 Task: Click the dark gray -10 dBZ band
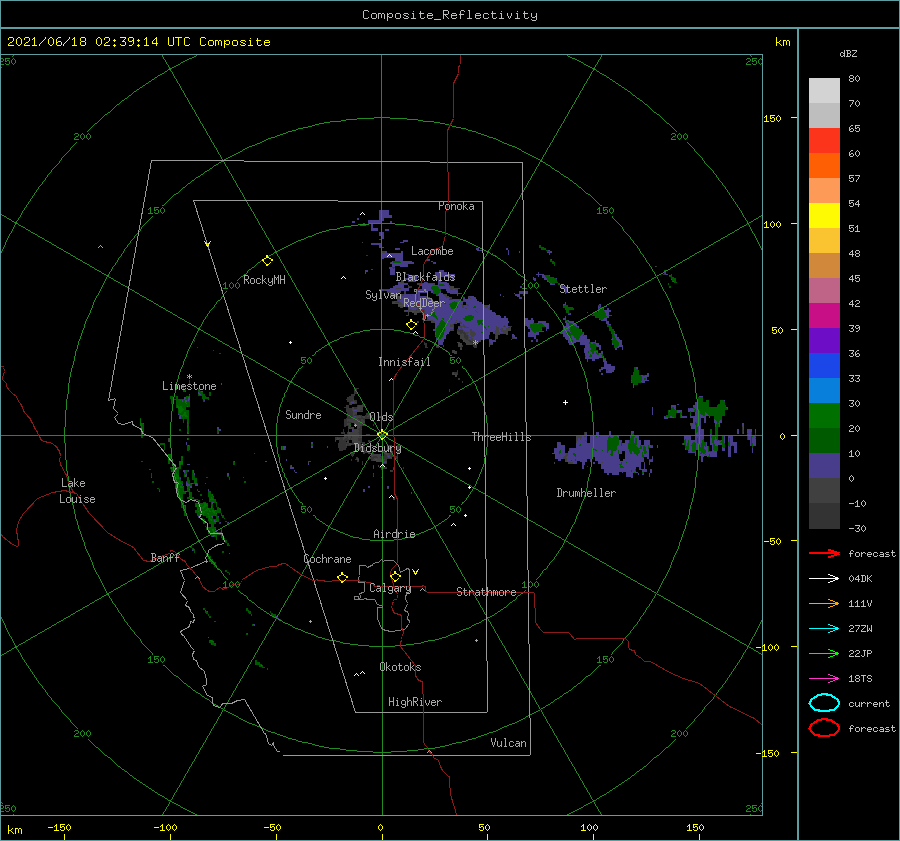click(x=824, y=516)
